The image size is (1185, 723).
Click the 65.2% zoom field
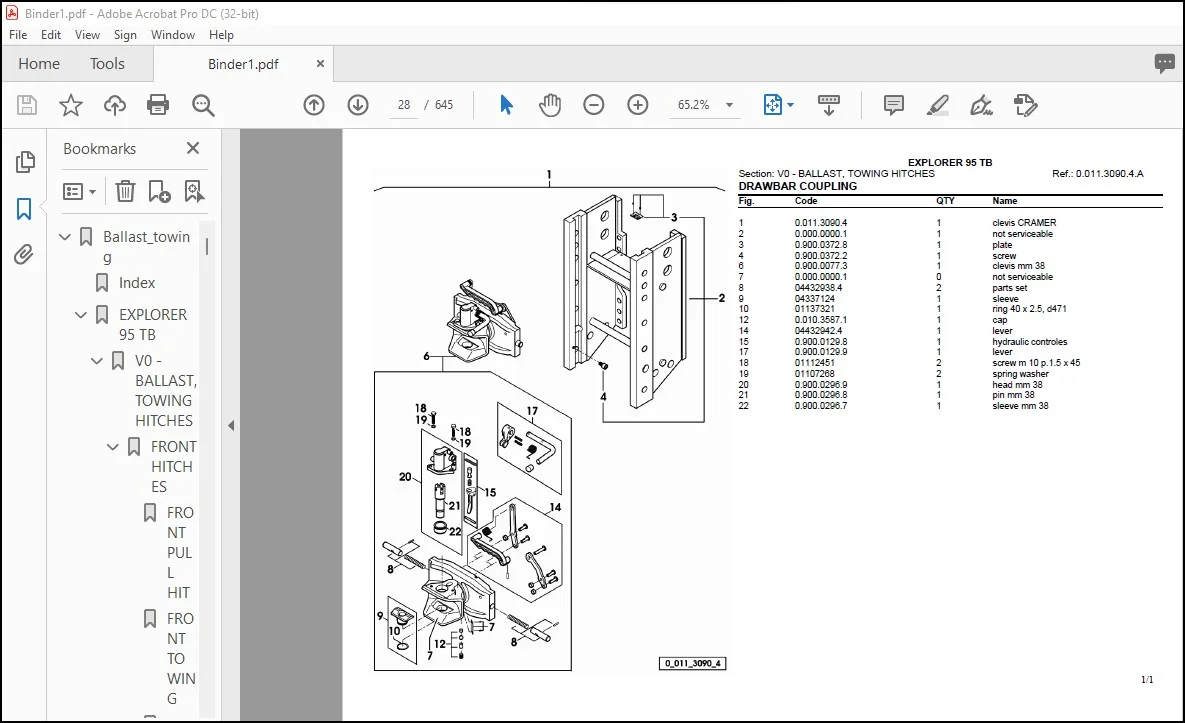point(694,105)
